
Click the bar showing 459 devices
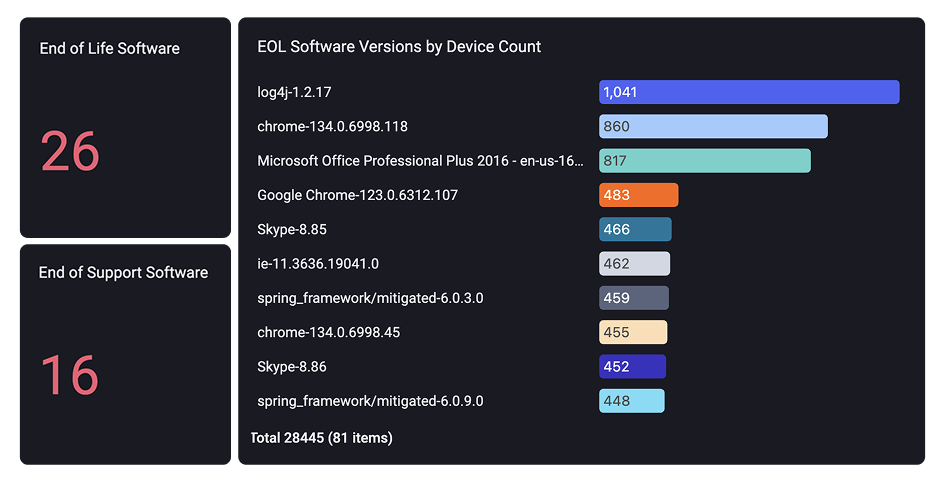634,298
